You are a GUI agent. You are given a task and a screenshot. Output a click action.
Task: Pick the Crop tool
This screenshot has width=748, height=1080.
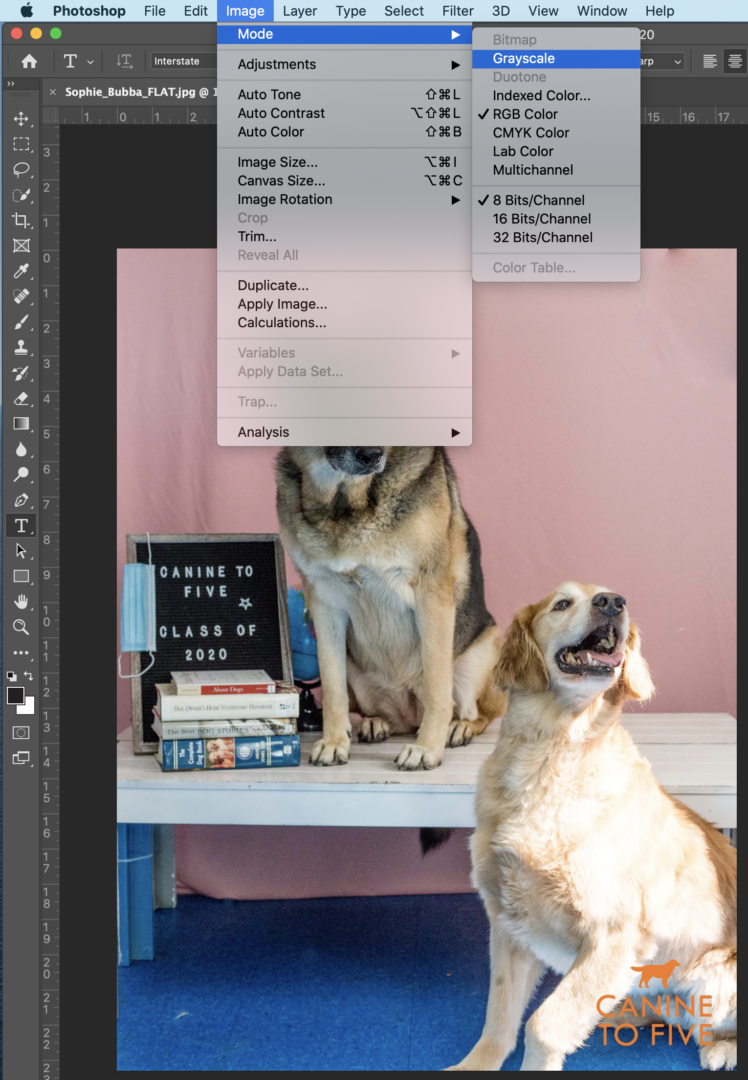(x=21, y=220)
